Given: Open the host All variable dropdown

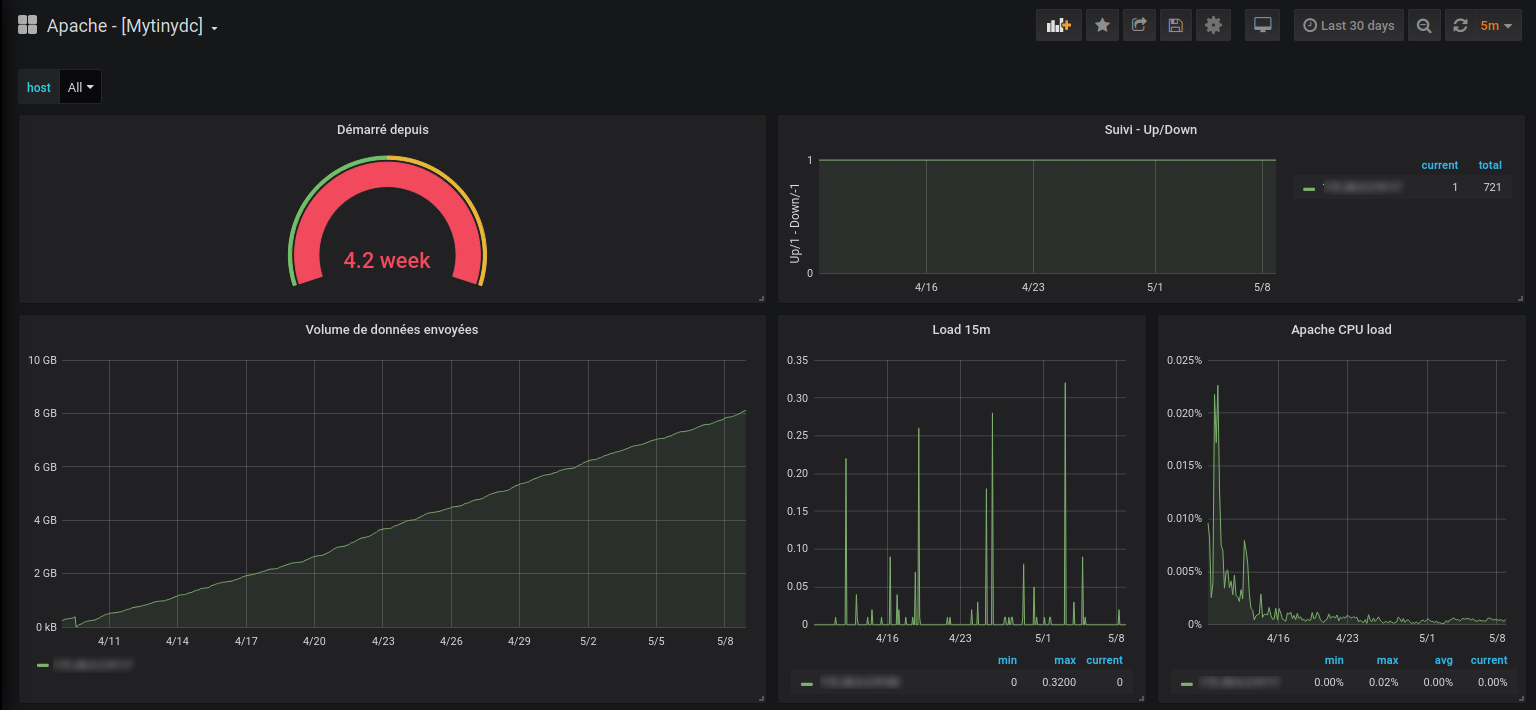Looking at the screenshot, I should click(x=81, y=87).
